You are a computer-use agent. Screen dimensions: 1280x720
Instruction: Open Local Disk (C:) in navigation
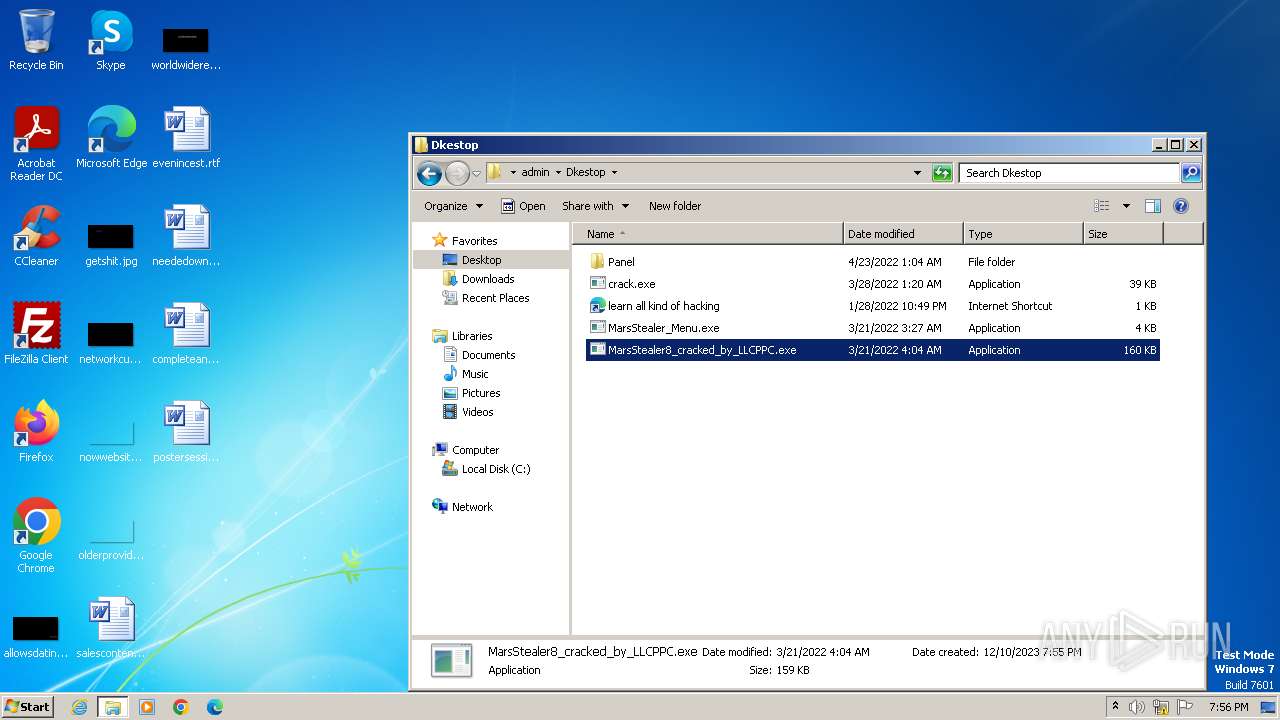496,469
